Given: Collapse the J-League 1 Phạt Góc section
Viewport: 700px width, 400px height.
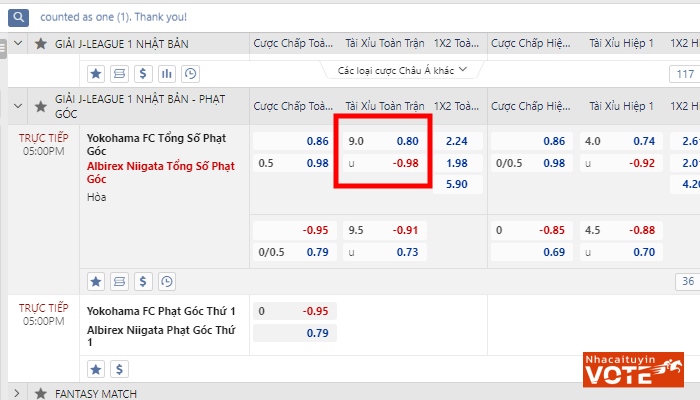Looking at the screenshot, I should pos(18,106).
